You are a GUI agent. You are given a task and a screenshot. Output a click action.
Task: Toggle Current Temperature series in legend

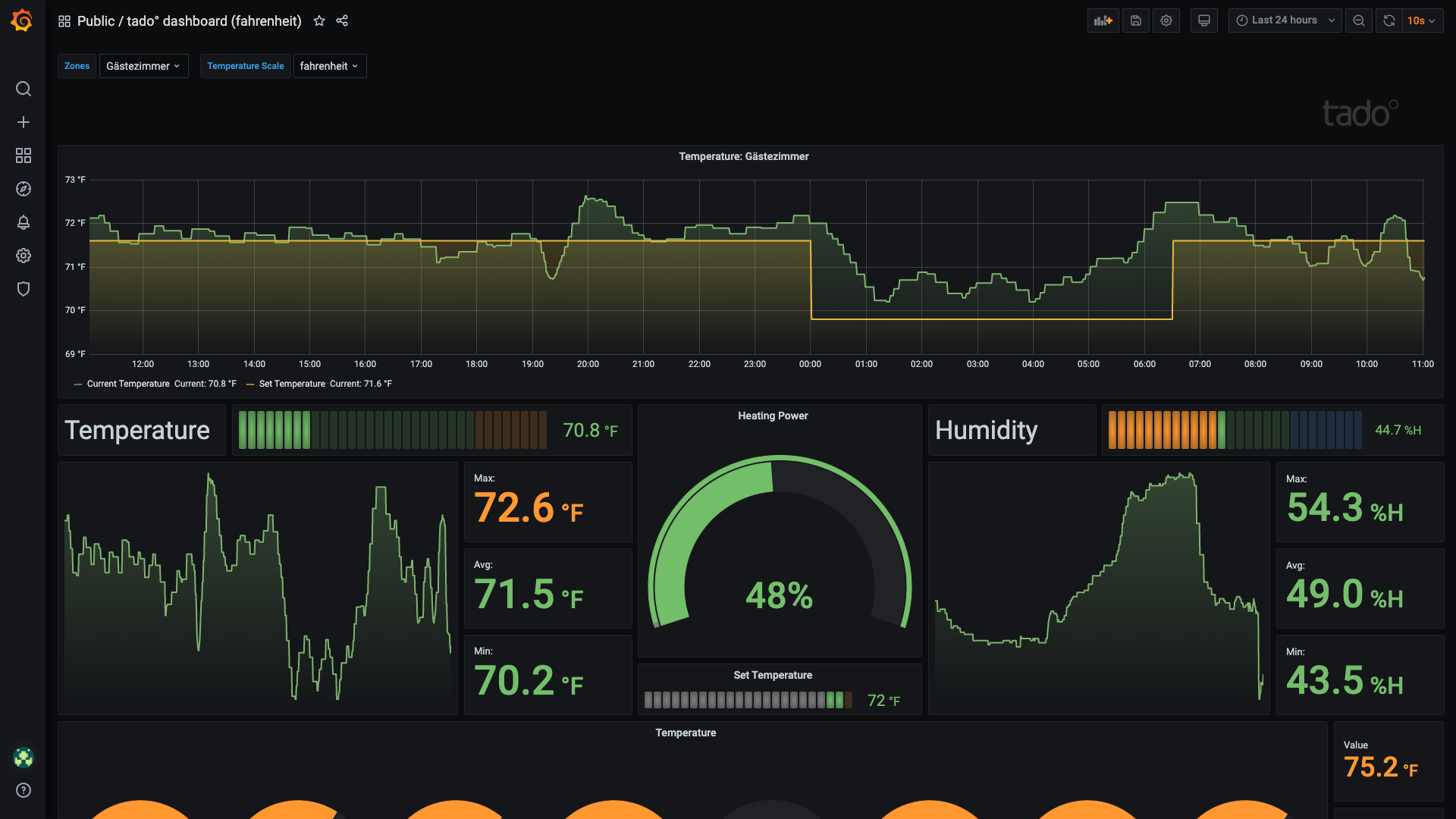pyautogui.click(x=127, y=384)
